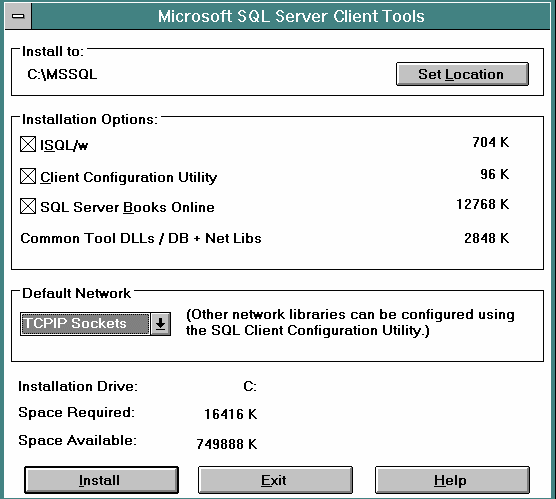Click the C:\MSSQL install path text
556x499 pixels.
tap(62, 74)
